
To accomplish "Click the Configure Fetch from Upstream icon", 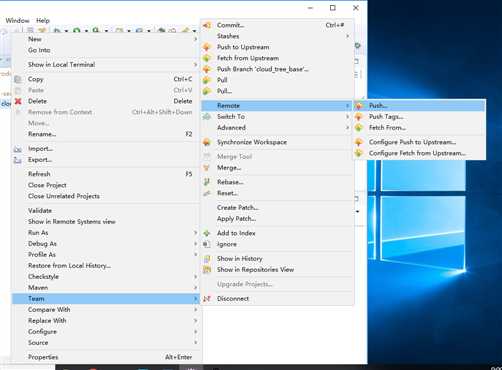I will click(x=359, y=153).
